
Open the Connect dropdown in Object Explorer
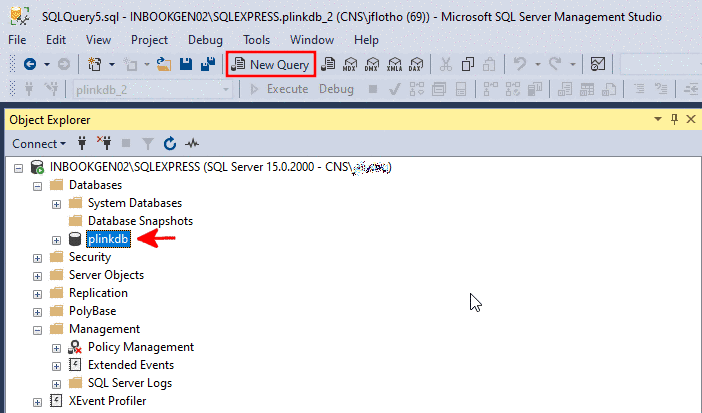point(39,144)
